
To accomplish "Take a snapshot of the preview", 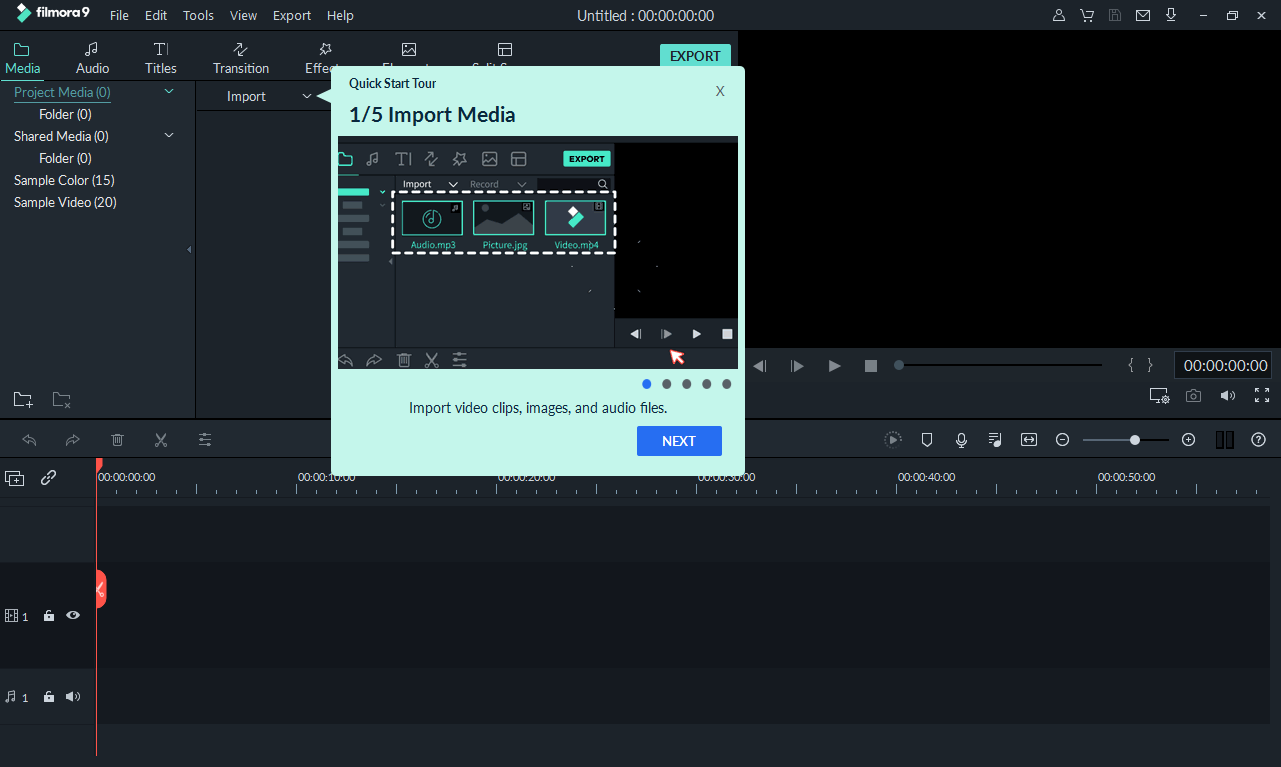I will coord(1193,395).
